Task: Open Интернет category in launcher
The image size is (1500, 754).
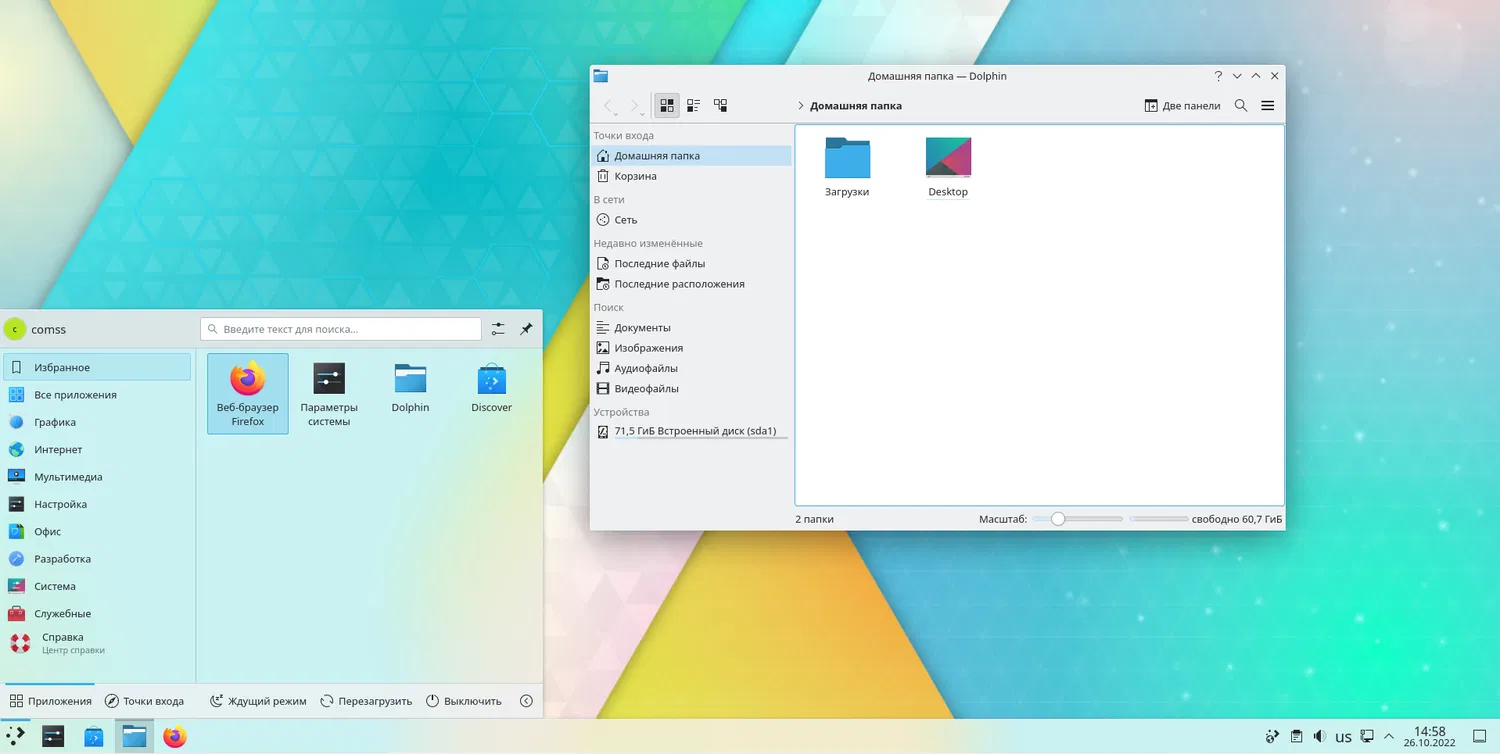Action: click(97, 450)
